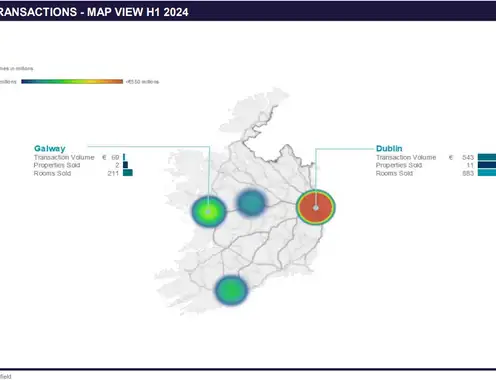Click Galway Transaction Volume bar
This screenshot has height=380, width=496.
pos(124,157)
